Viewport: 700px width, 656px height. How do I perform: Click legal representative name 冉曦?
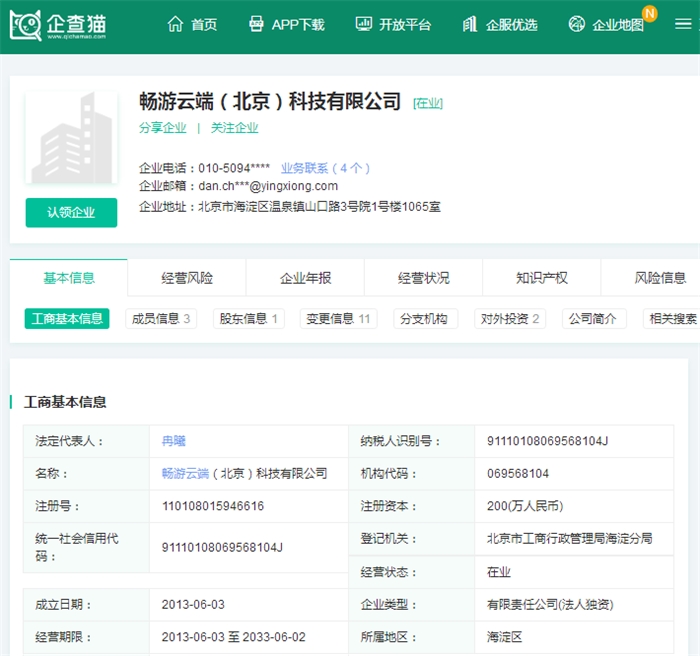pyautogui.click(x=174, y=441)
